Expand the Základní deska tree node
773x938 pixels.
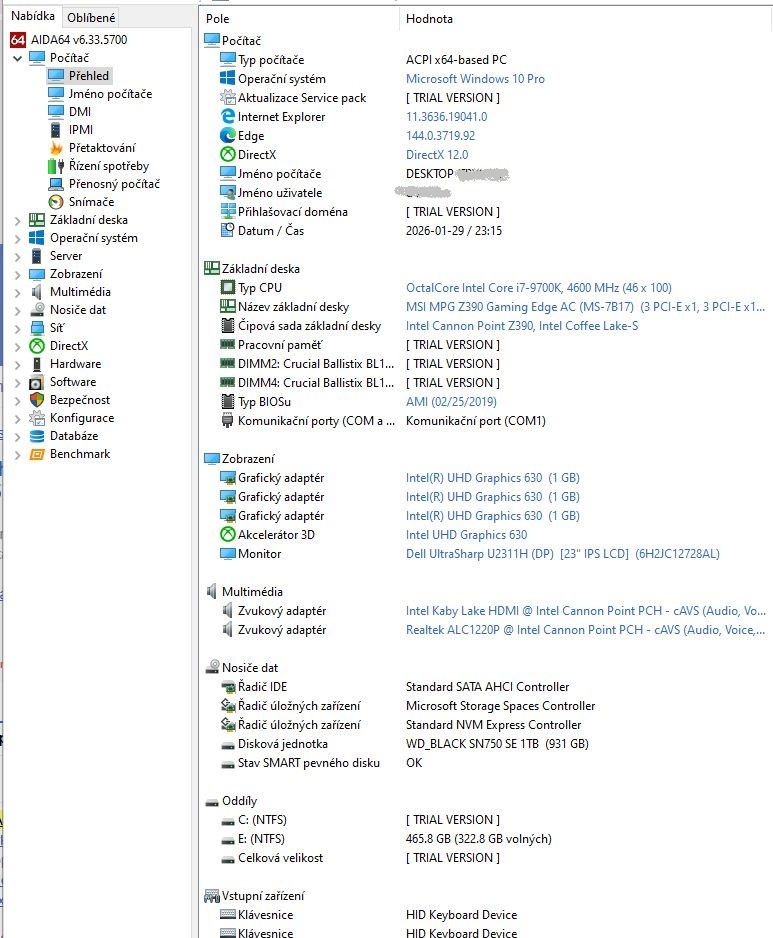[x=17, y=220]
